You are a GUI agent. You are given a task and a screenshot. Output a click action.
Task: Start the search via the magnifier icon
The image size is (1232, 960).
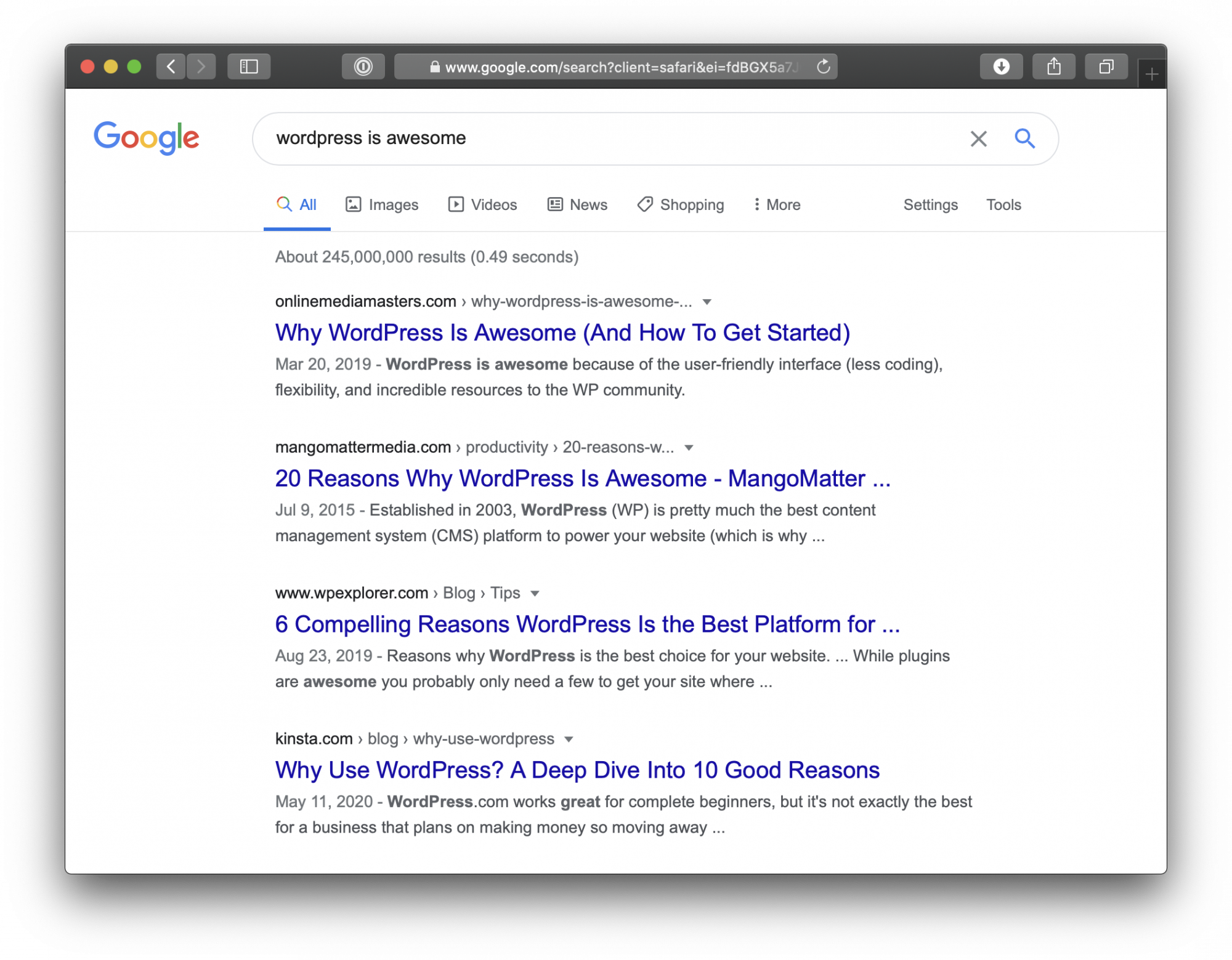[1024, 139]
